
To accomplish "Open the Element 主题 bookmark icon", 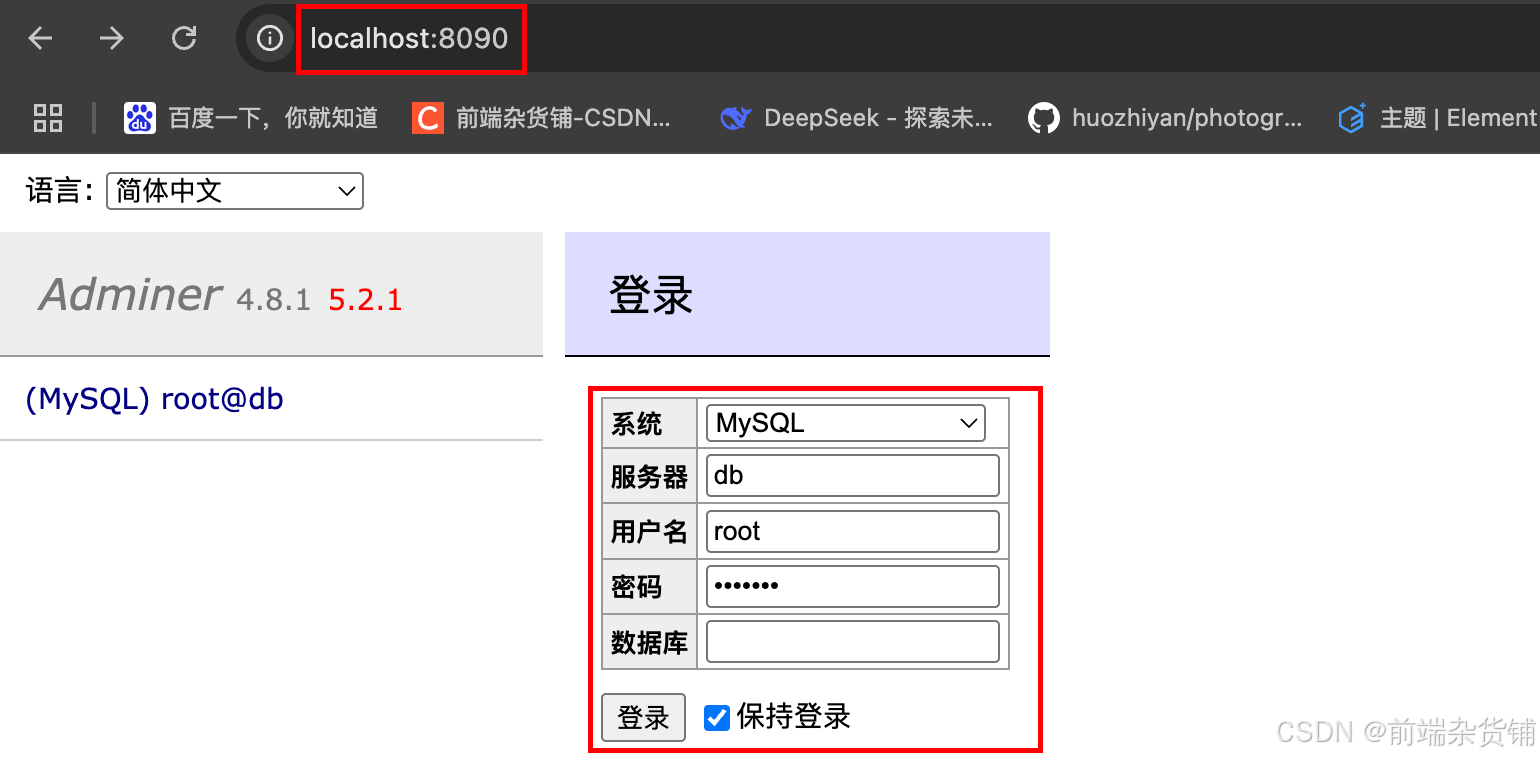I will pyautogui.click(x=1352, y=118).
